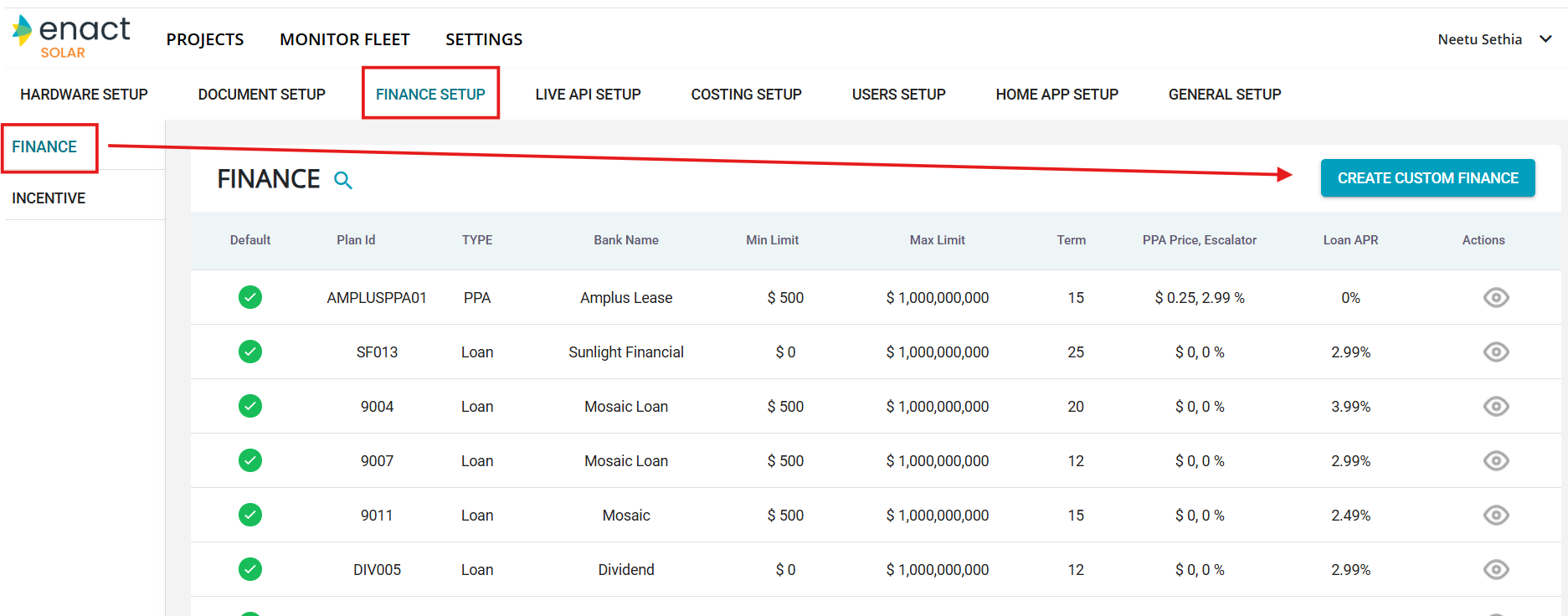The image size is (1568, 616).
Task: Toggle default checkmark for SF013 plan
Action: click(250, 352)
